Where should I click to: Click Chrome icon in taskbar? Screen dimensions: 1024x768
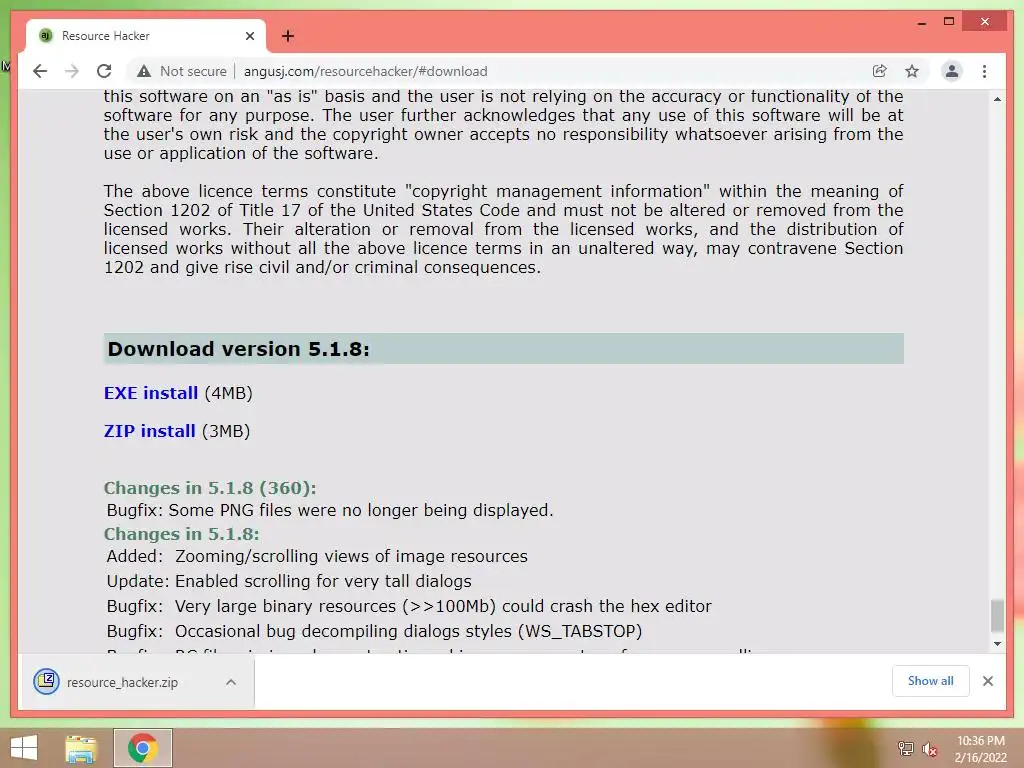(x=143, y=748)
